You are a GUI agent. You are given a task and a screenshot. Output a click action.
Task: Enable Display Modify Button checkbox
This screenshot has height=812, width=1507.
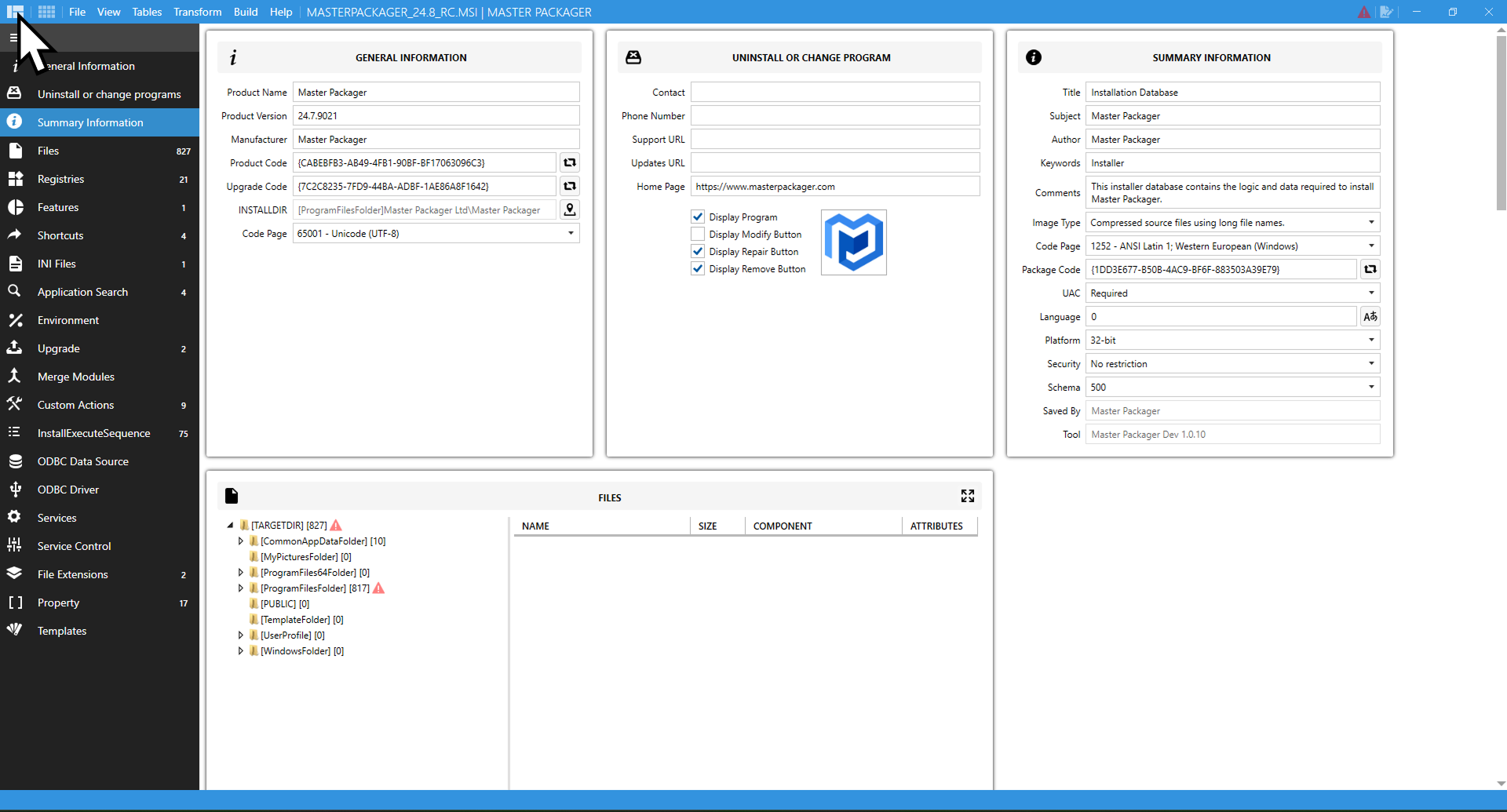coord(697,234)
